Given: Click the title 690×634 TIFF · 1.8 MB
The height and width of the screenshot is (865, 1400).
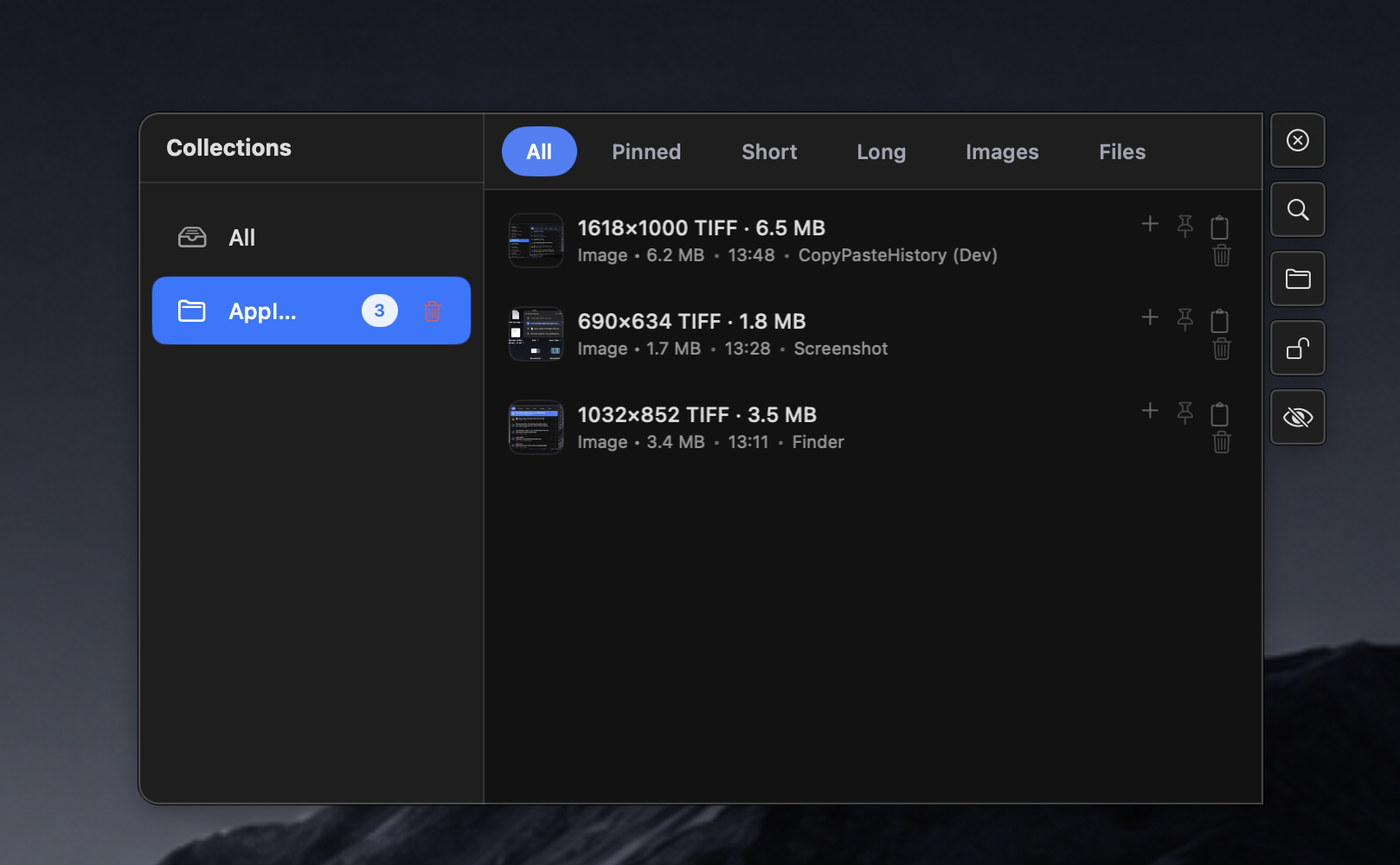Looking at the screenshot, I should tap(692, 322).
